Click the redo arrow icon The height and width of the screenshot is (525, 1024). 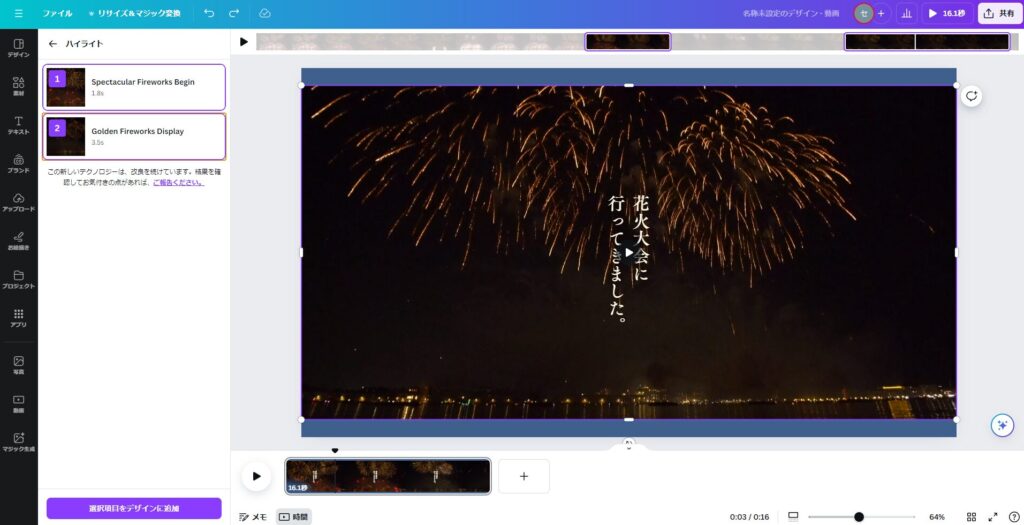point(234,14)
